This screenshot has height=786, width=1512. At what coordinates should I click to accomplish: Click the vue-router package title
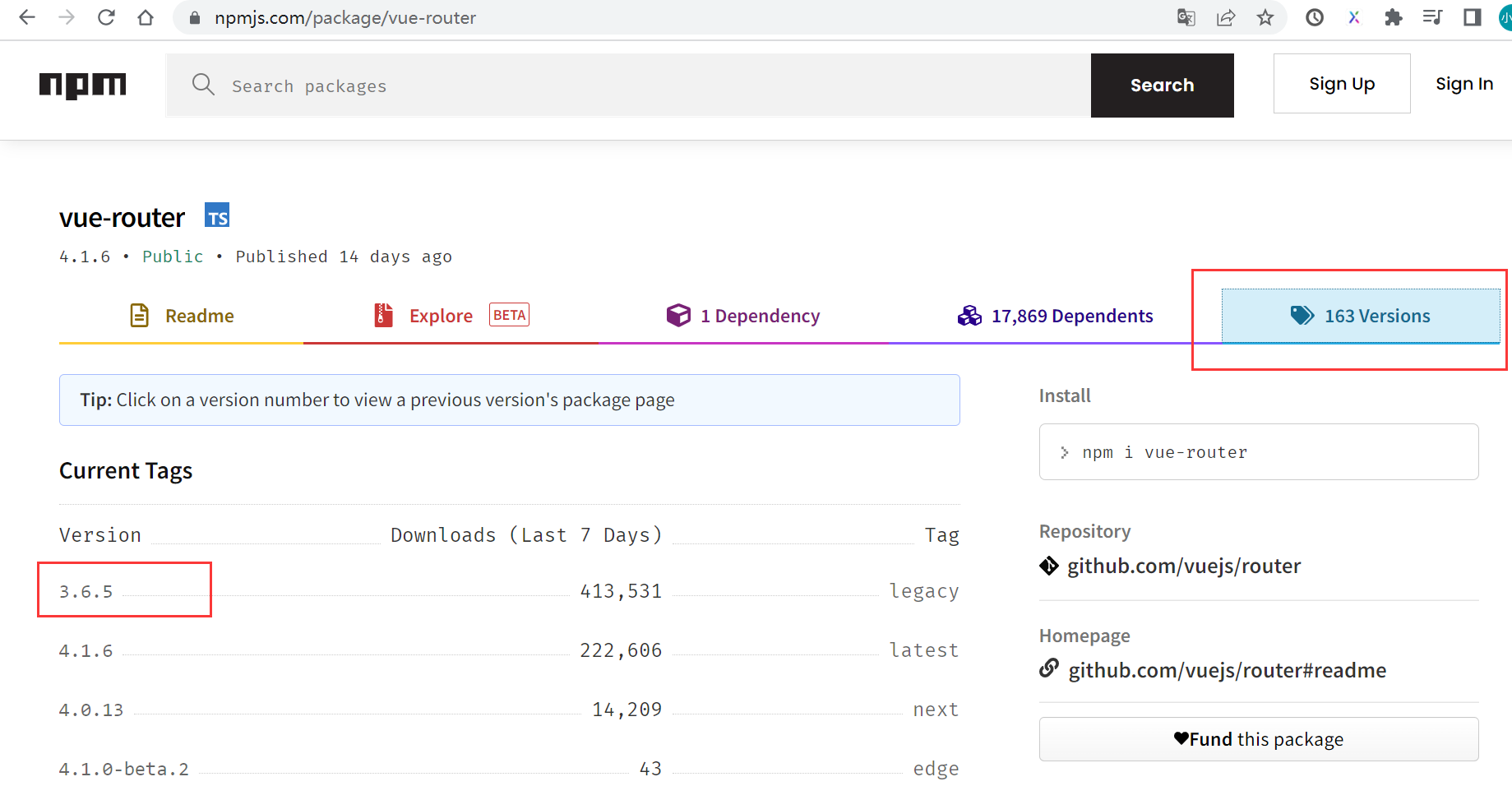pyautogui.click(x=122, y=218)
